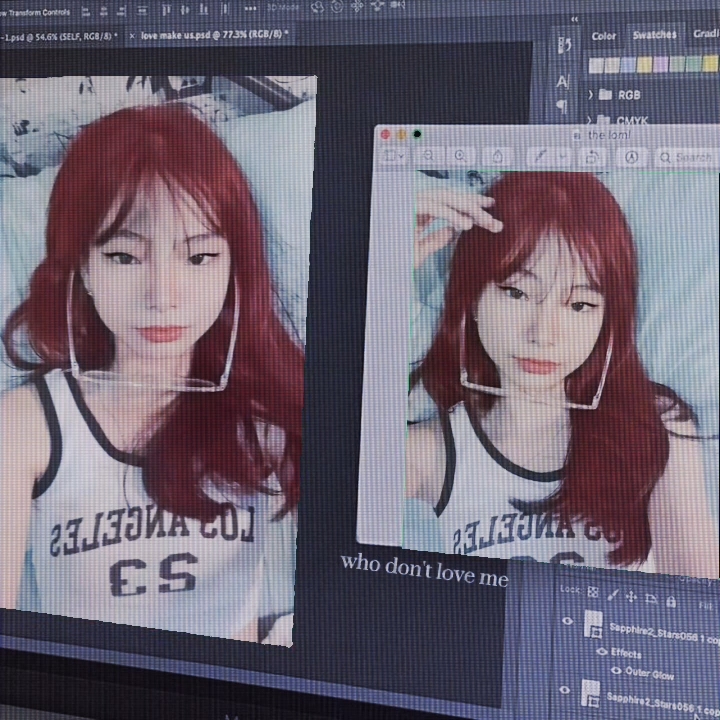
Task: Click the Effects label under the layer
Action: pyautogui.click(x=626, y=652)
